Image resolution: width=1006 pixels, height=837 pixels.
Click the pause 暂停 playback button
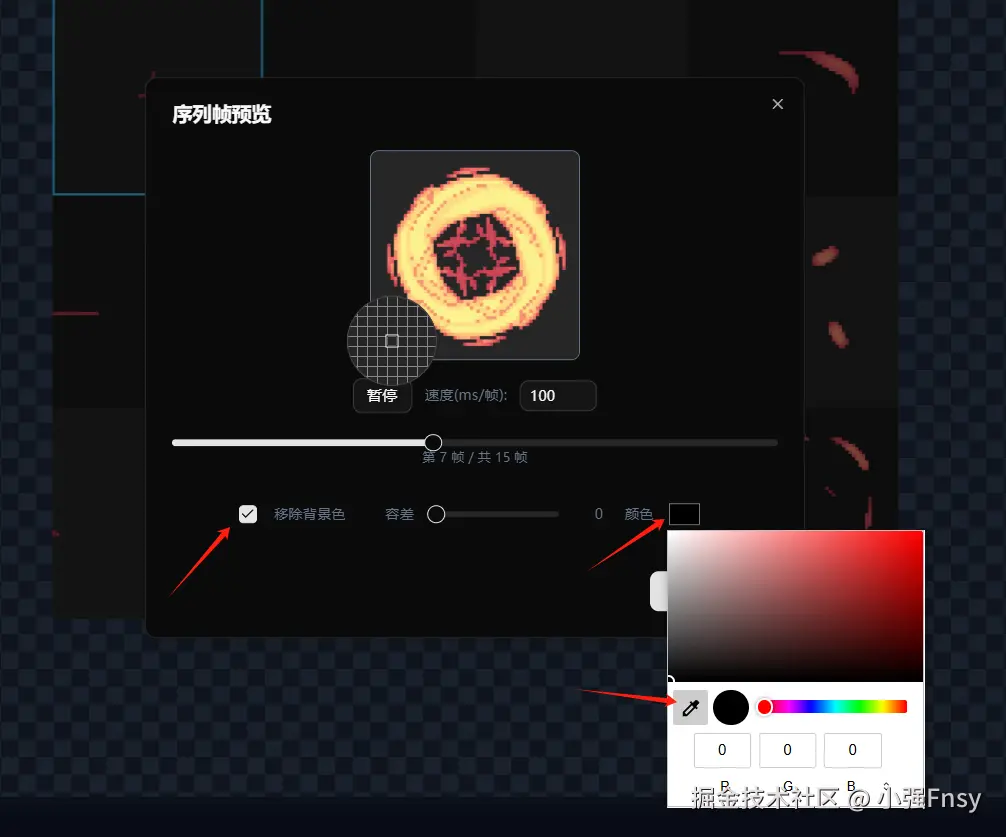(382, 396)
